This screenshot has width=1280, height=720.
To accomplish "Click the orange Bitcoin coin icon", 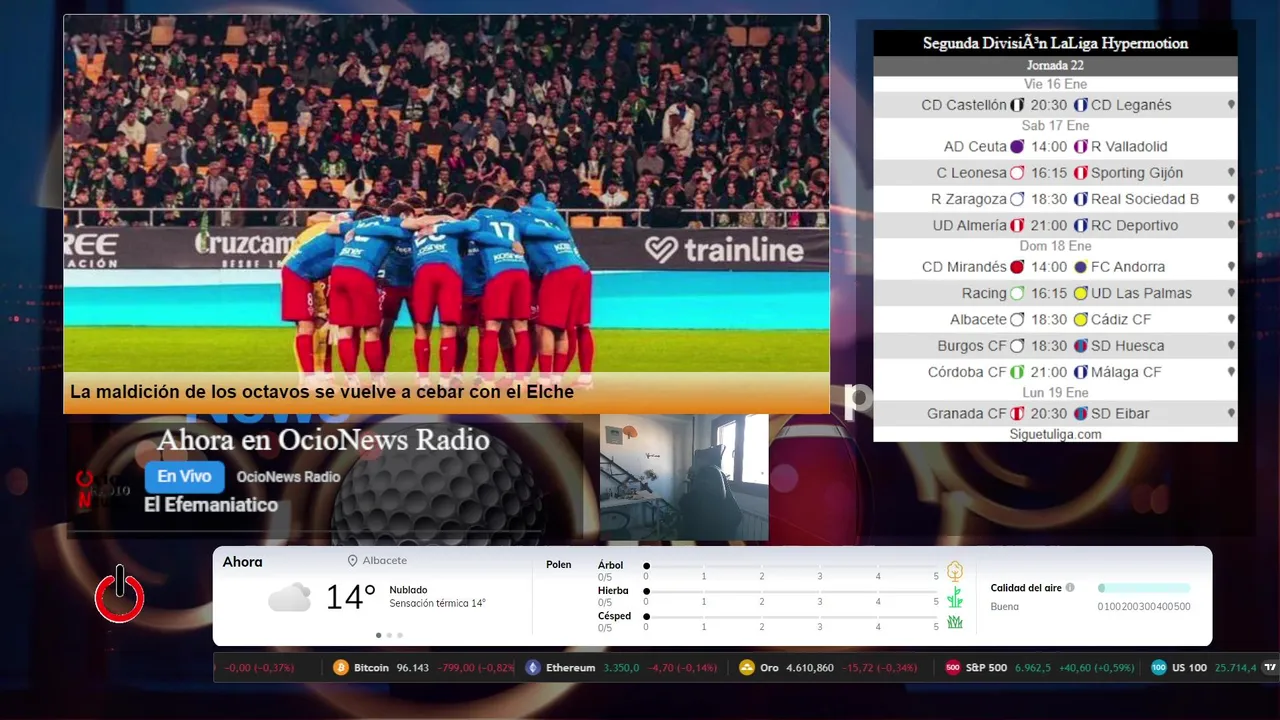I will (340, 668).
